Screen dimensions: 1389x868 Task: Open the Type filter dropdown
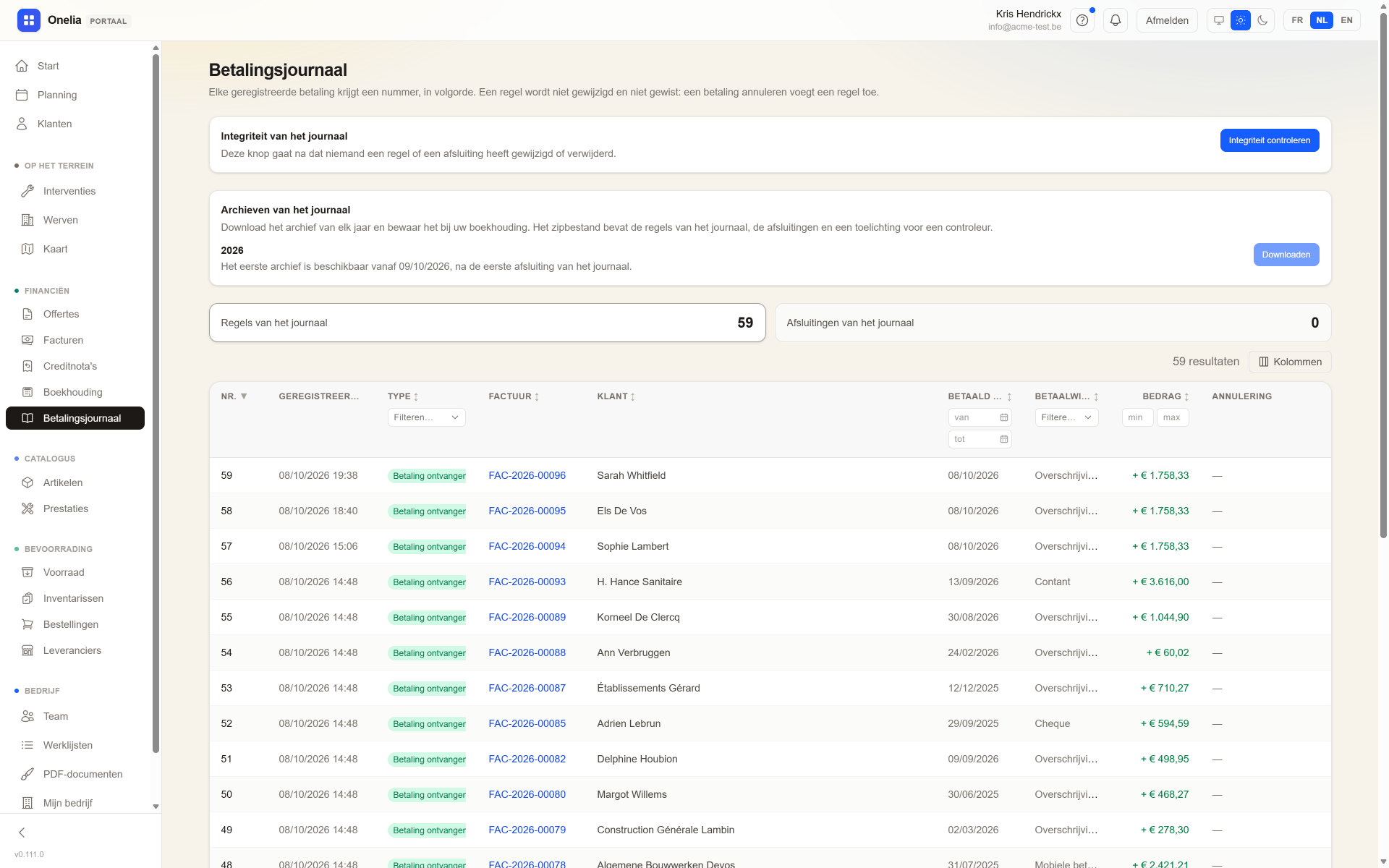pyautogui.click(x=426, y=417)
